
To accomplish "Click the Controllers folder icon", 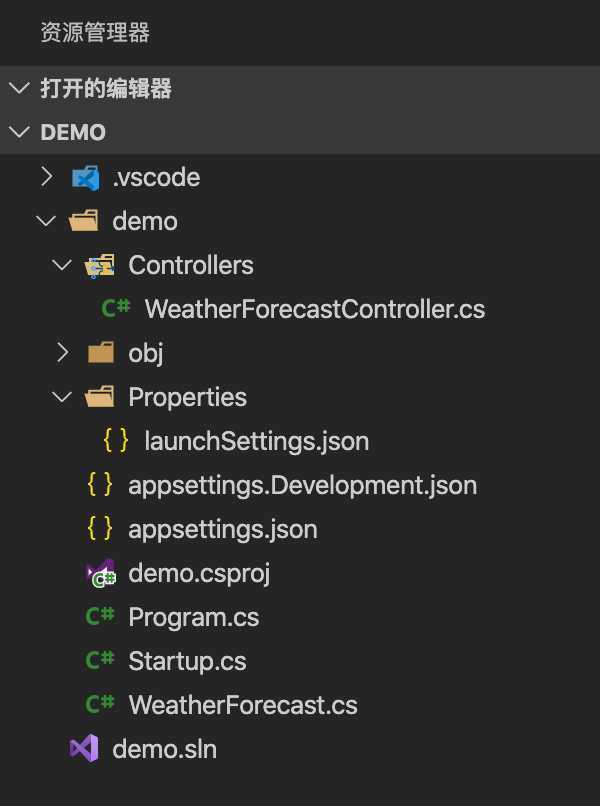I will [x=101, y=265].
